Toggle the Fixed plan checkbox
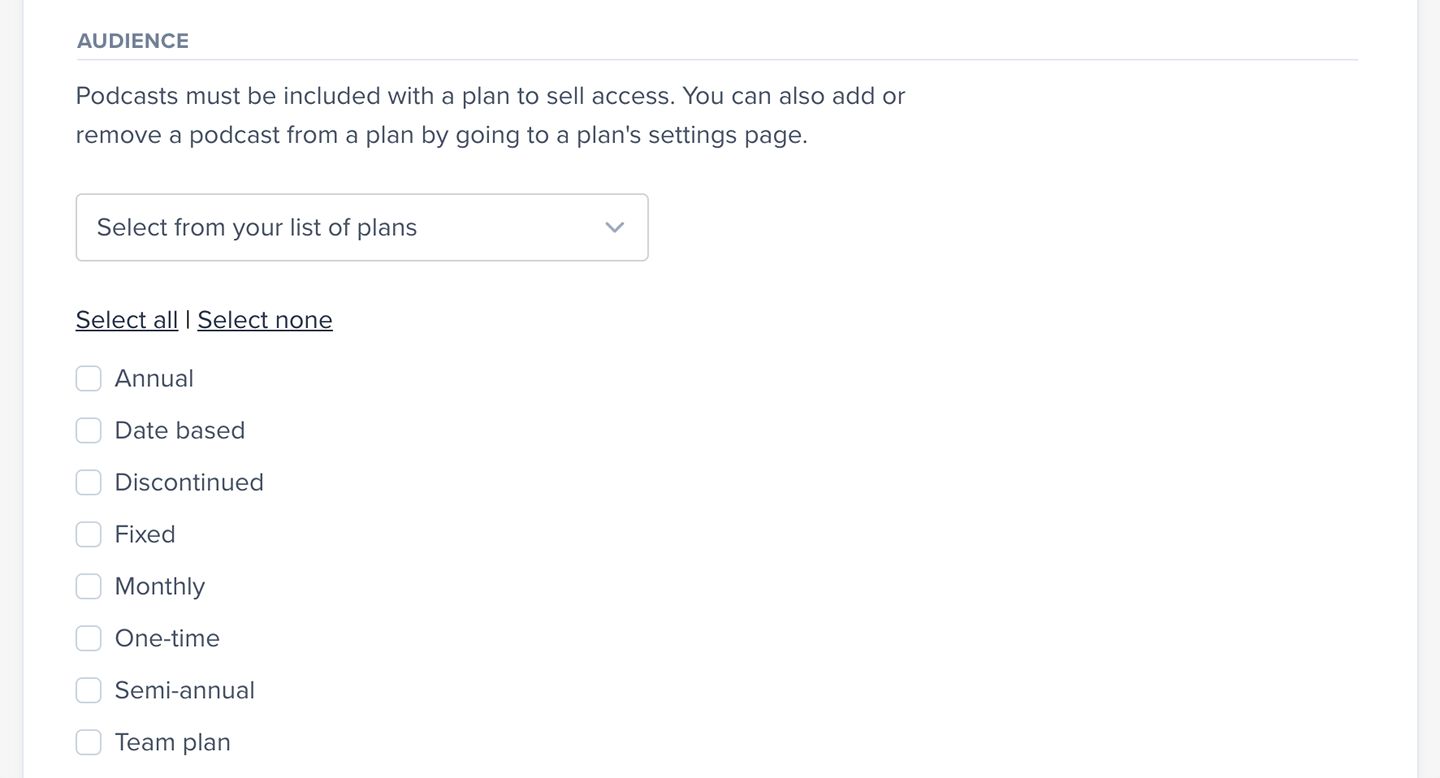 pos(89,535)
